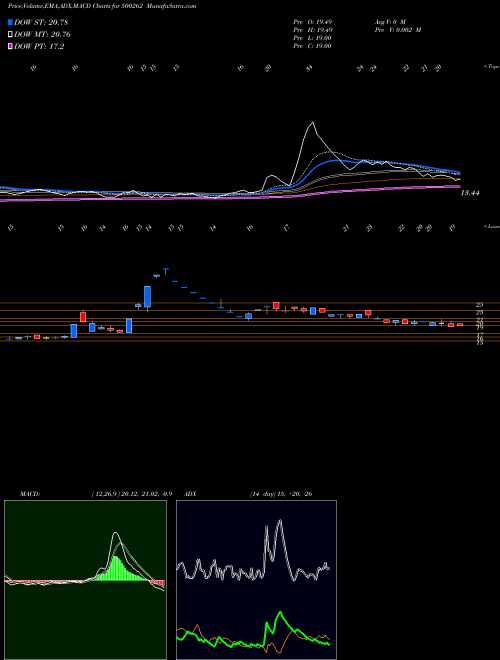This screenshot has width=500, height=660.
Task: Click the tallest blue candlestick in price chart
Action: pos(147,297)
